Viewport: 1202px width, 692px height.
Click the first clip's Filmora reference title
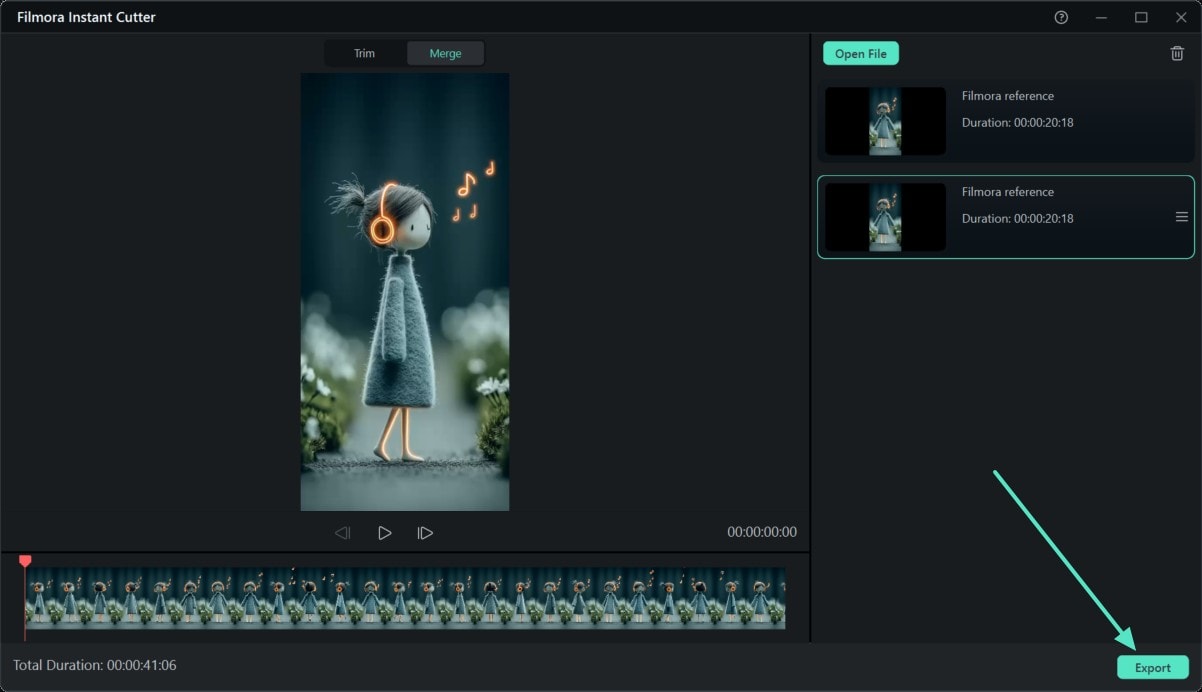(1008, 96)
